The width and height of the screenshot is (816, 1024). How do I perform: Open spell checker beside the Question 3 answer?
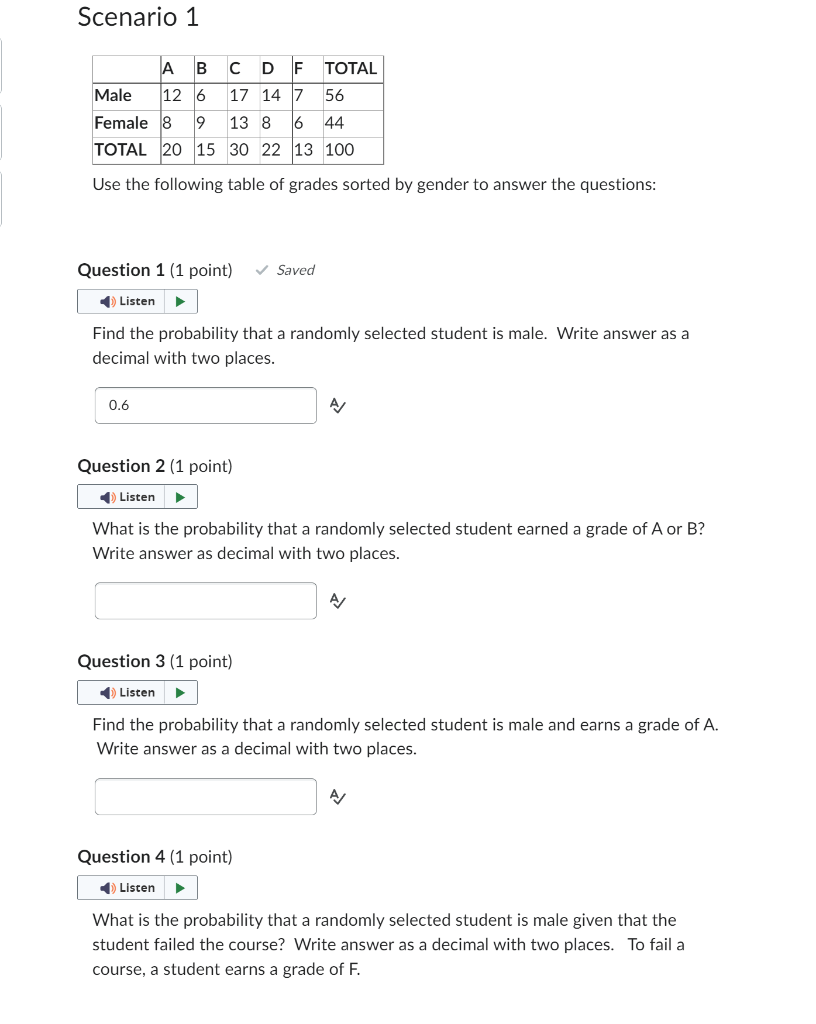coord(336,797)
